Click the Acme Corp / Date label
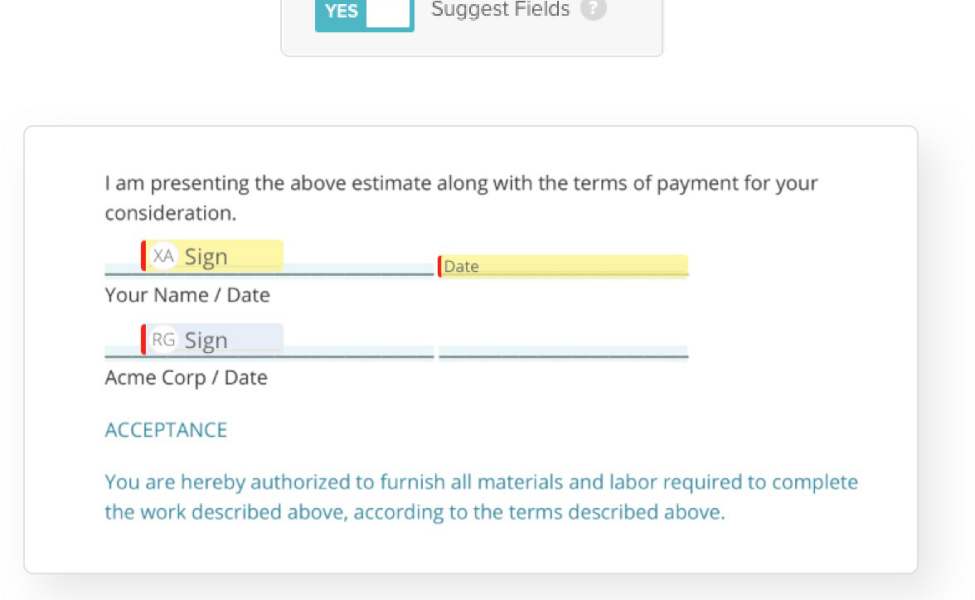 186,377
